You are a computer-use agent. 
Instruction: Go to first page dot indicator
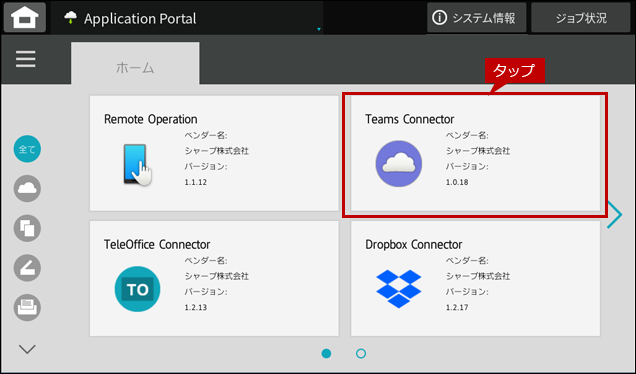pos(326,354)
